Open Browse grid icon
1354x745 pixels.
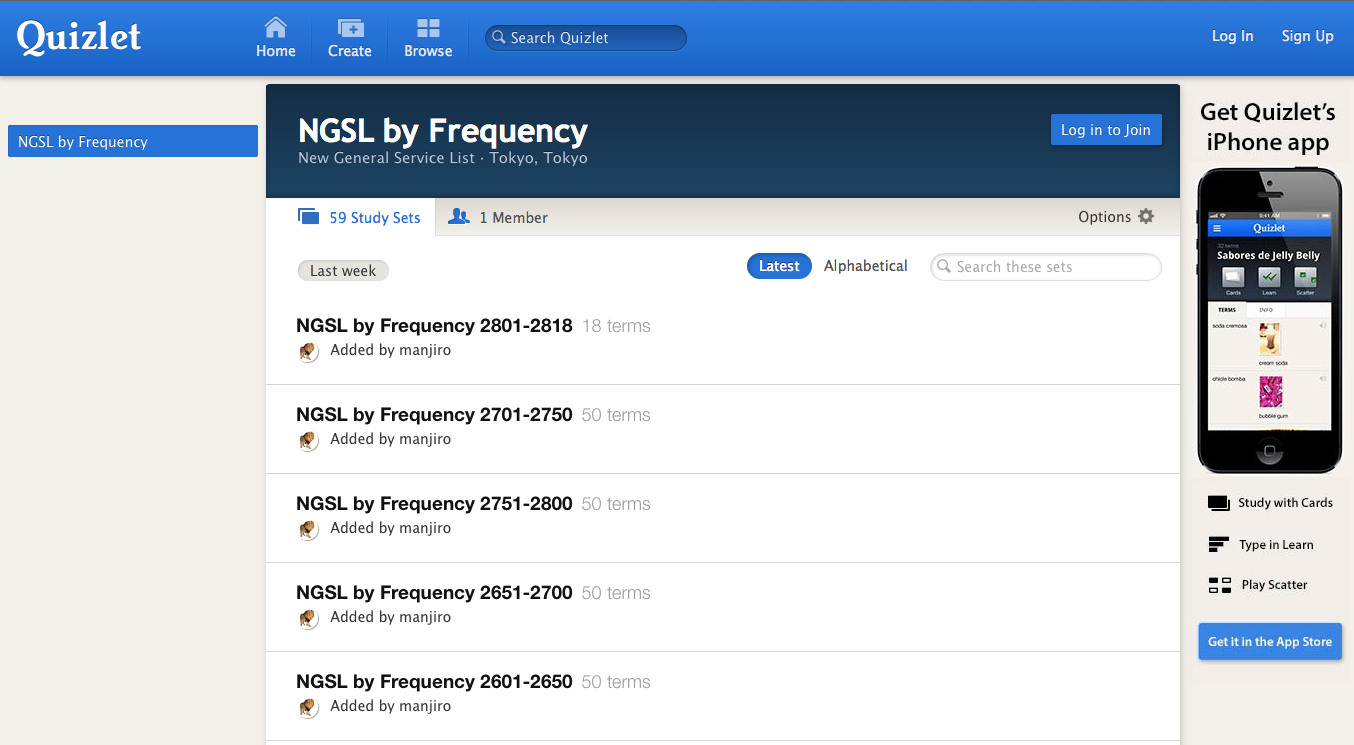coord(428,27)
